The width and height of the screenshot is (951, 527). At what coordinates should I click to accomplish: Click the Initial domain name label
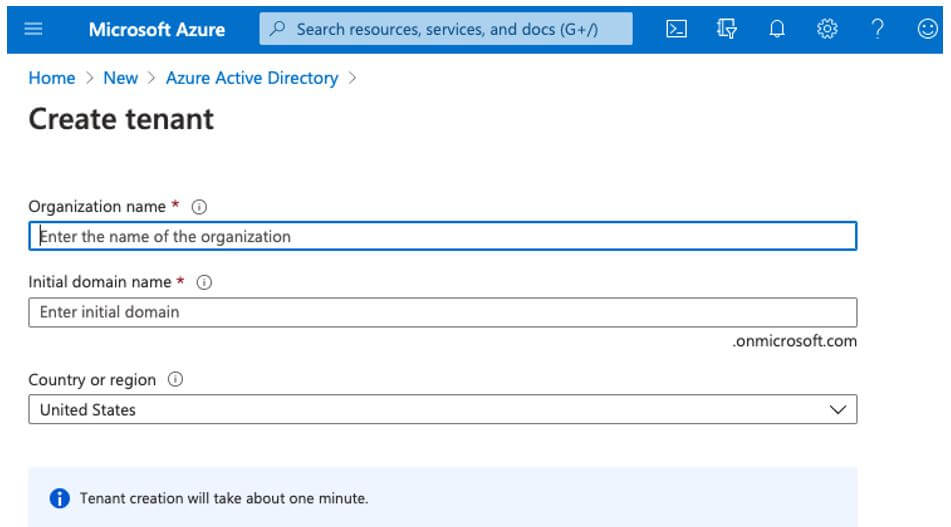(100, 282)
